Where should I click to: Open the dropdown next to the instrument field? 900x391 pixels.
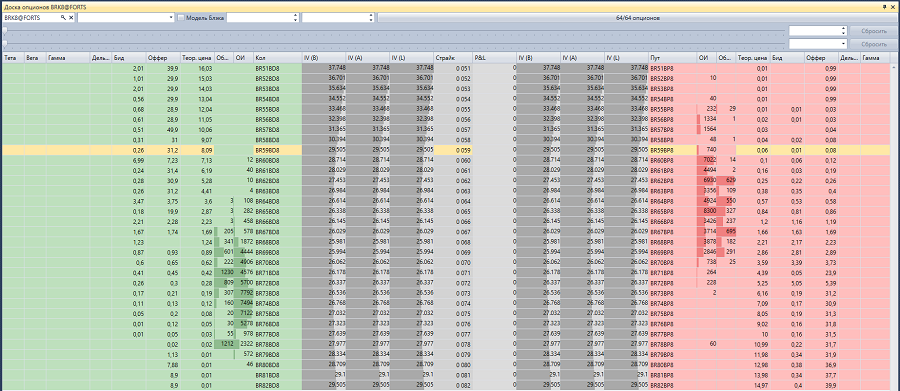172,18
